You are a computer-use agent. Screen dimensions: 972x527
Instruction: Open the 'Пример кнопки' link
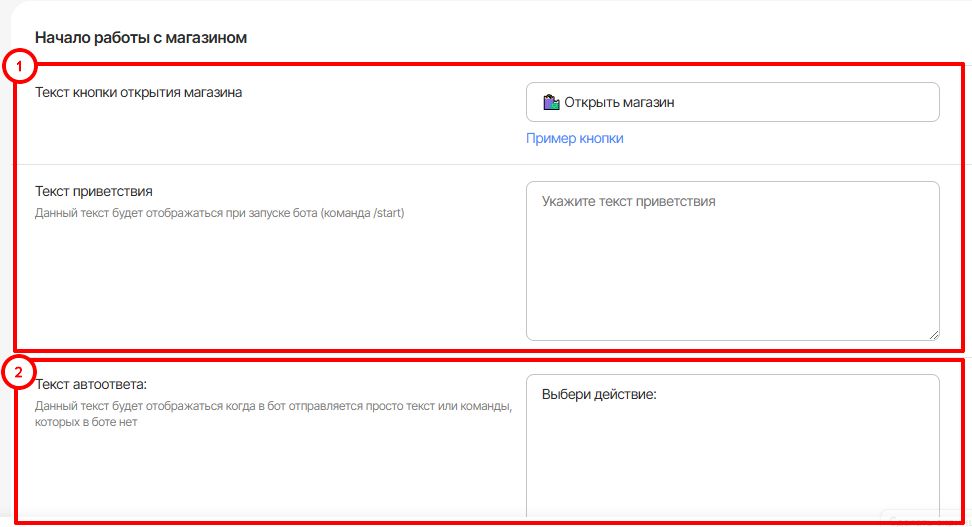[x=575, y=139]
